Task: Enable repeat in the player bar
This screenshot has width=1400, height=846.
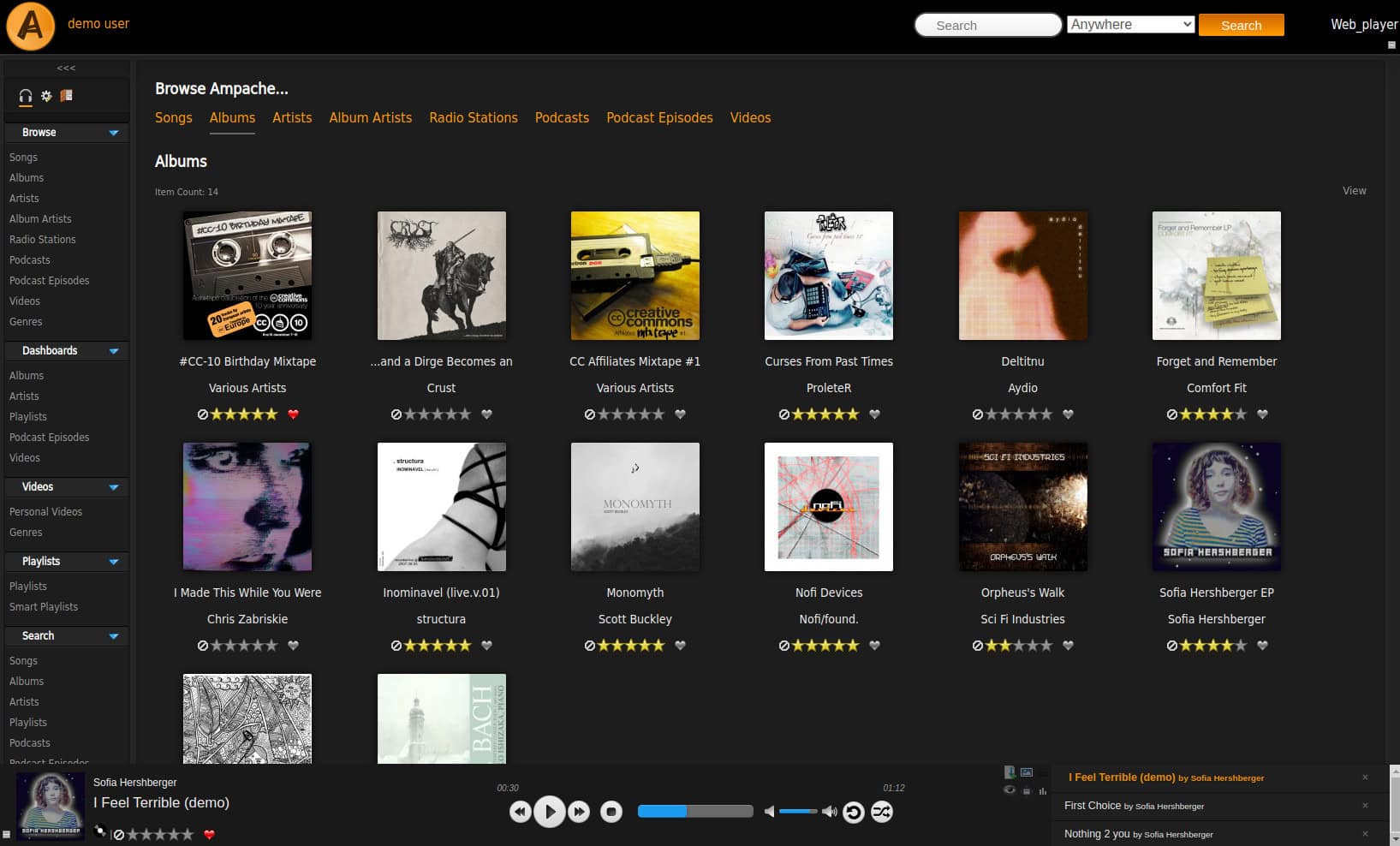Action: tap(853, 812)
